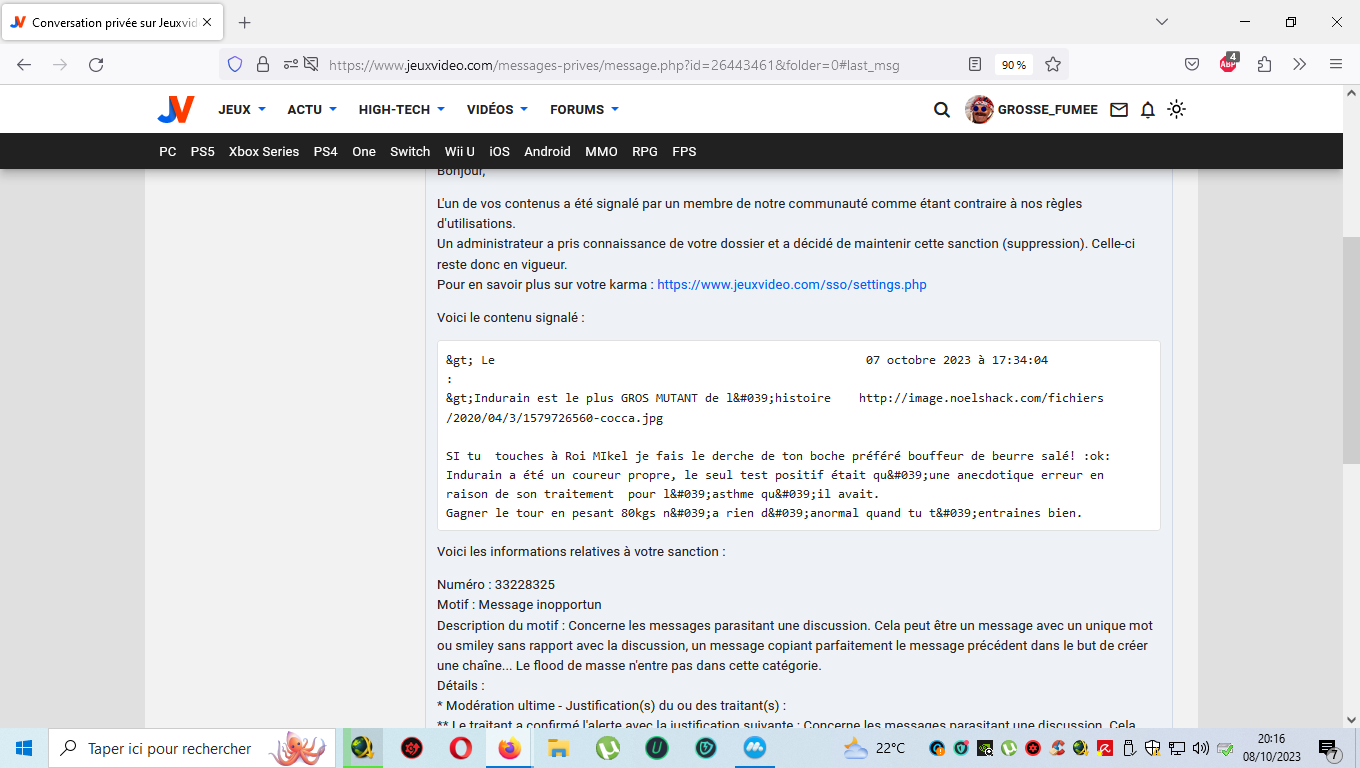Screen dimensions: 1360x768
Task: Open the site search magnifier icon
Action: pos(941,110)
